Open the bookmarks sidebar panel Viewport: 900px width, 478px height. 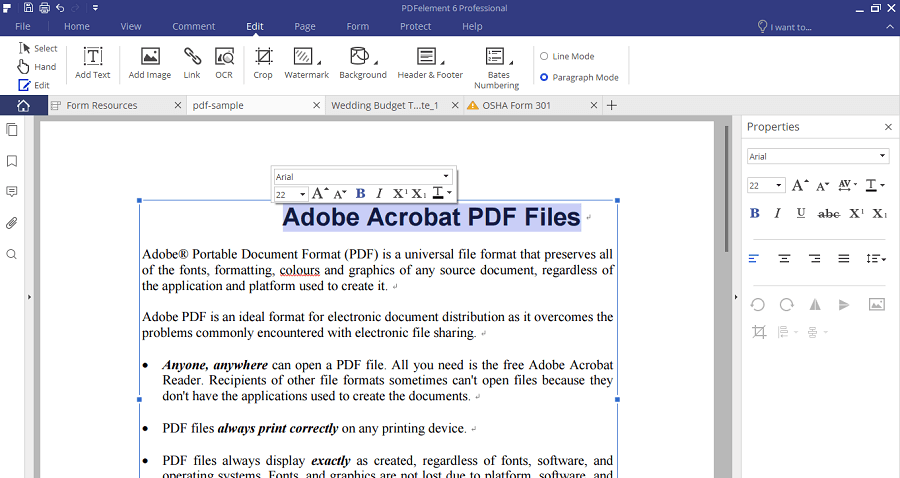[11, 161]
